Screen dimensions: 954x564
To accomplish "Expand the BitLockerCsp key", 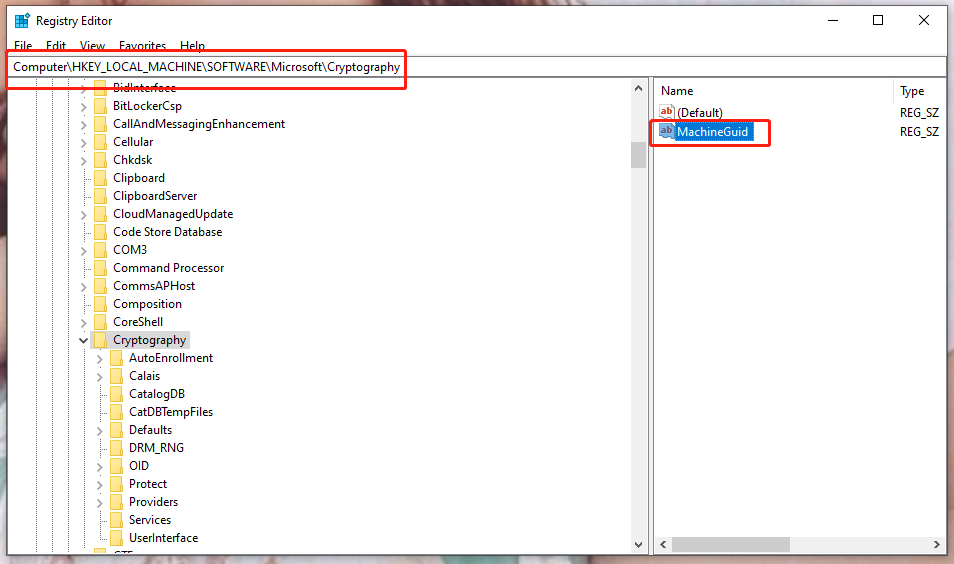I will click(83, 106).
